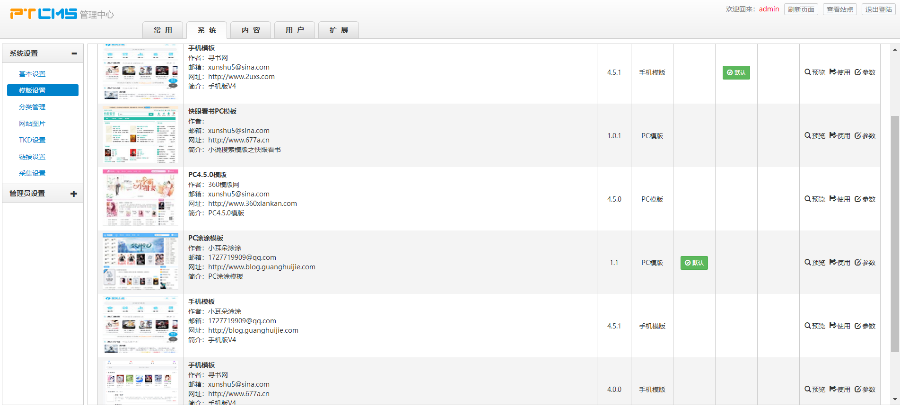Open 基本设置 in the sidebar
Viewport: 900px width, 416px height.
[32, 74]
